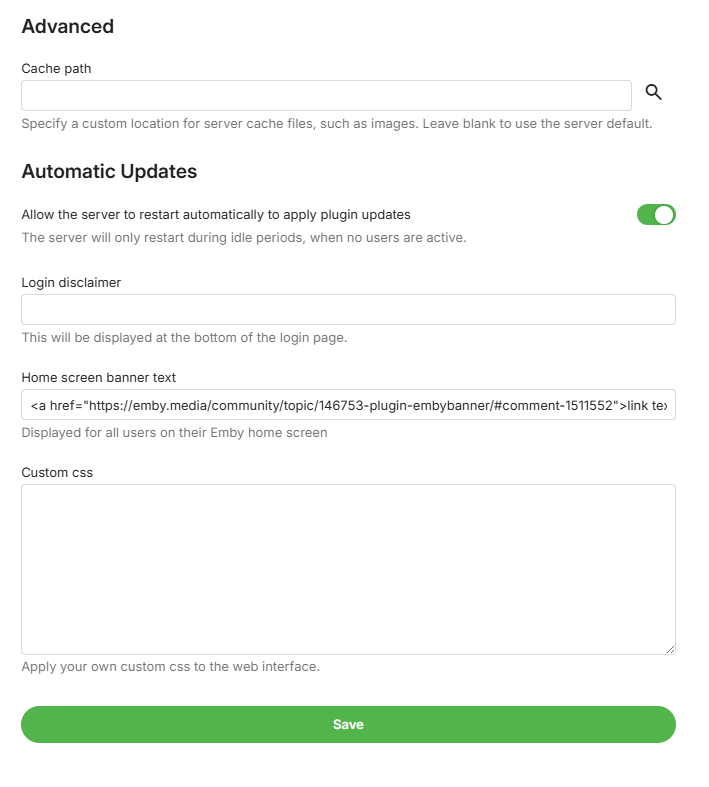Viewport: 709px width, 787px height.
Task: Click the Home screen banner text field
Action: [x=348, y=405]
